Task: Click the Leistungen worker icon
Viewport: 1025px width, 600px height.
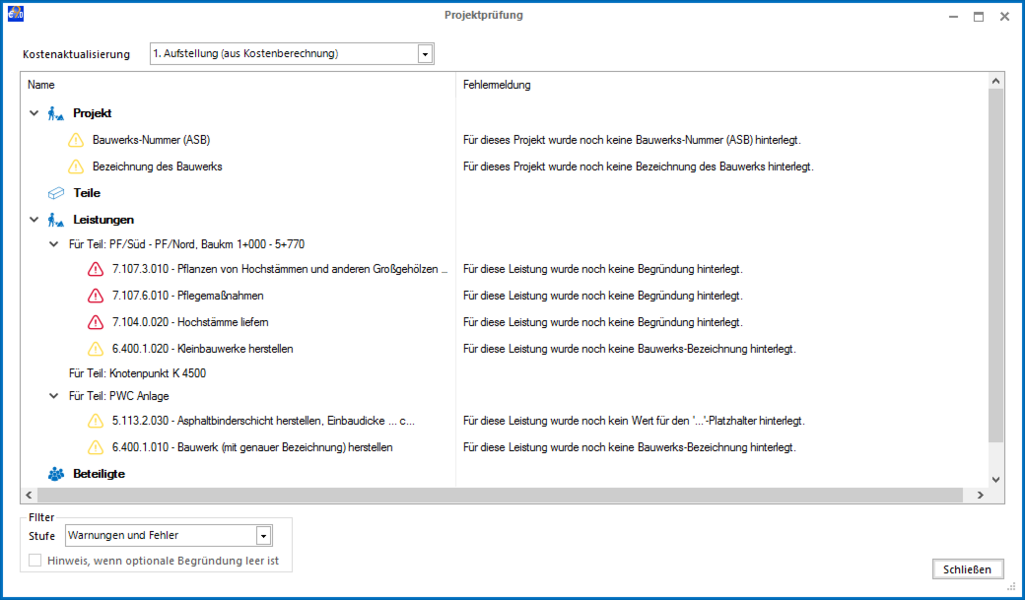Action: tap(56, 220)
